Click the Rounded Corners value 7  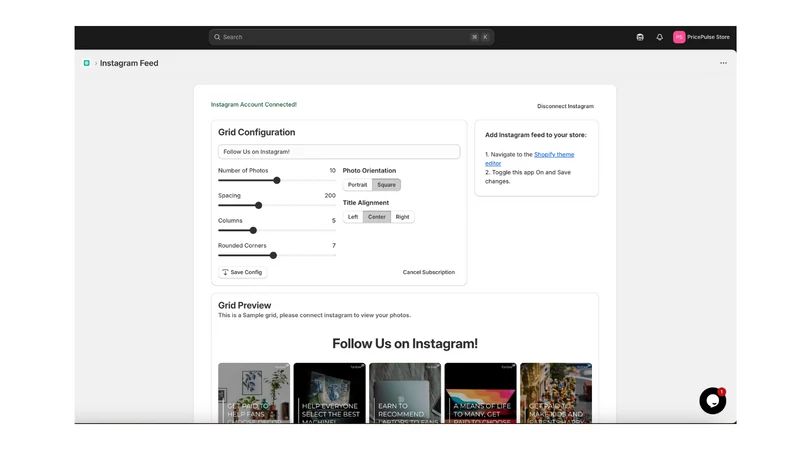pos(334,245)
